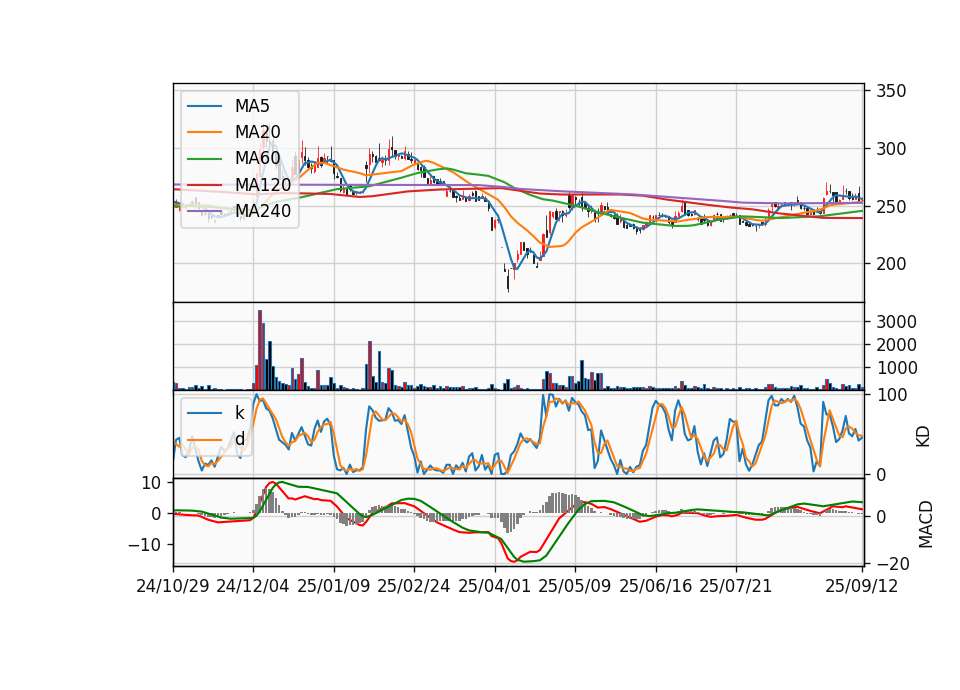Click the 25/07/21 date axis label
960x690 pixels.
click(x=736, y=586)
